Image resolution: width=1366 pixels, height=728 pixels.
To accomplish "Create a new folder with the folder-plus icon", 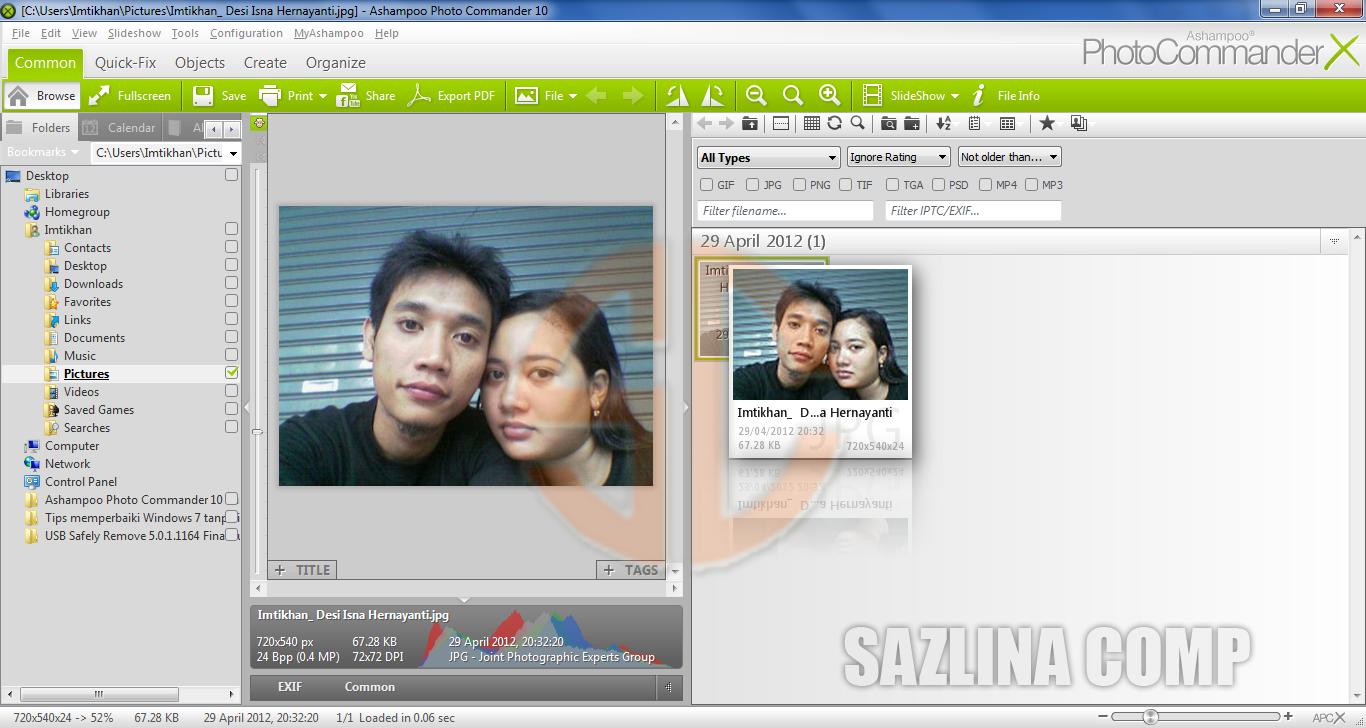I will (912, 123).
